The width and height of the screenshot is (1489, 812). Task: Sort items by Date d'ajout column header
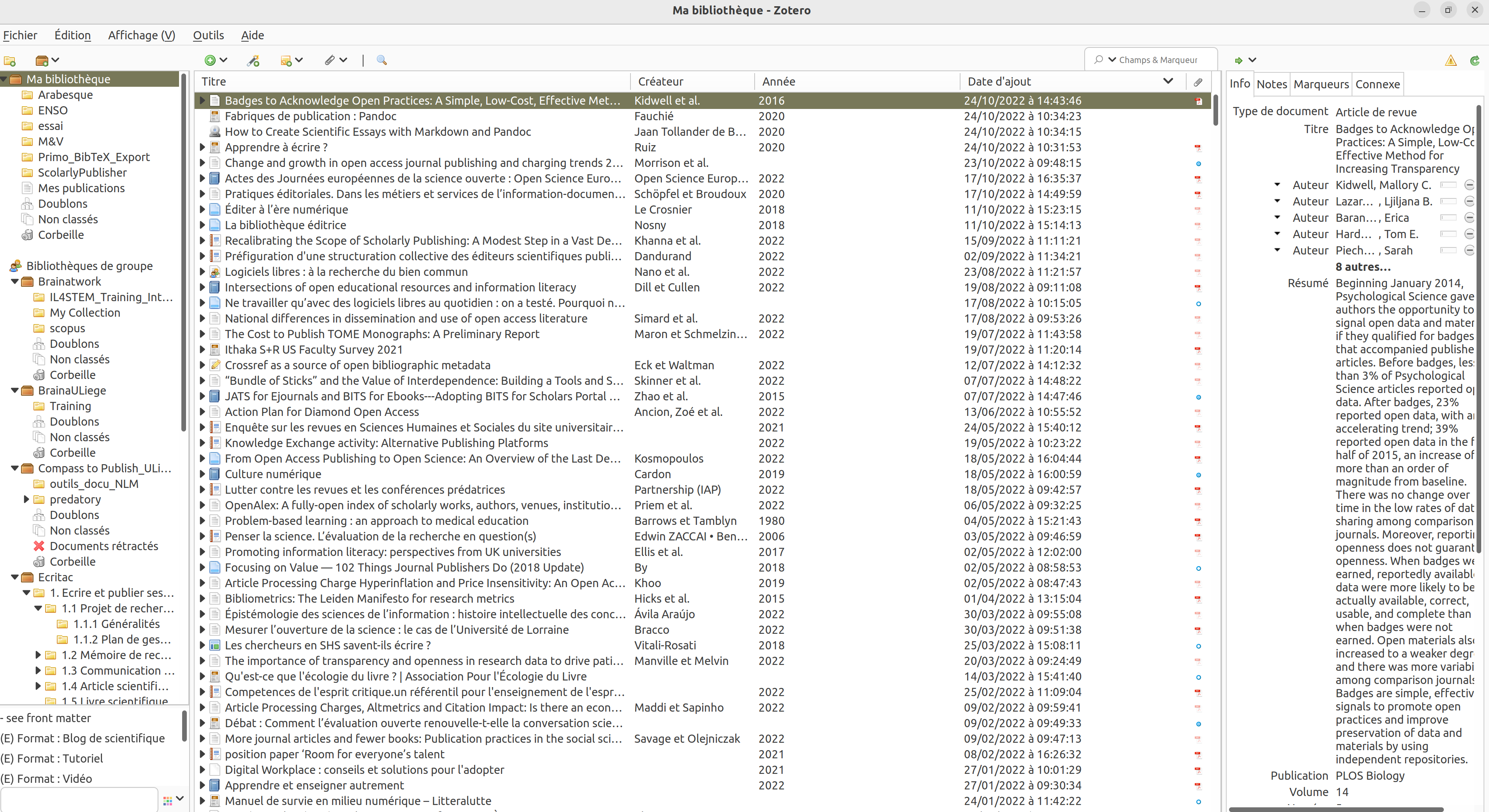(1072, 82)
